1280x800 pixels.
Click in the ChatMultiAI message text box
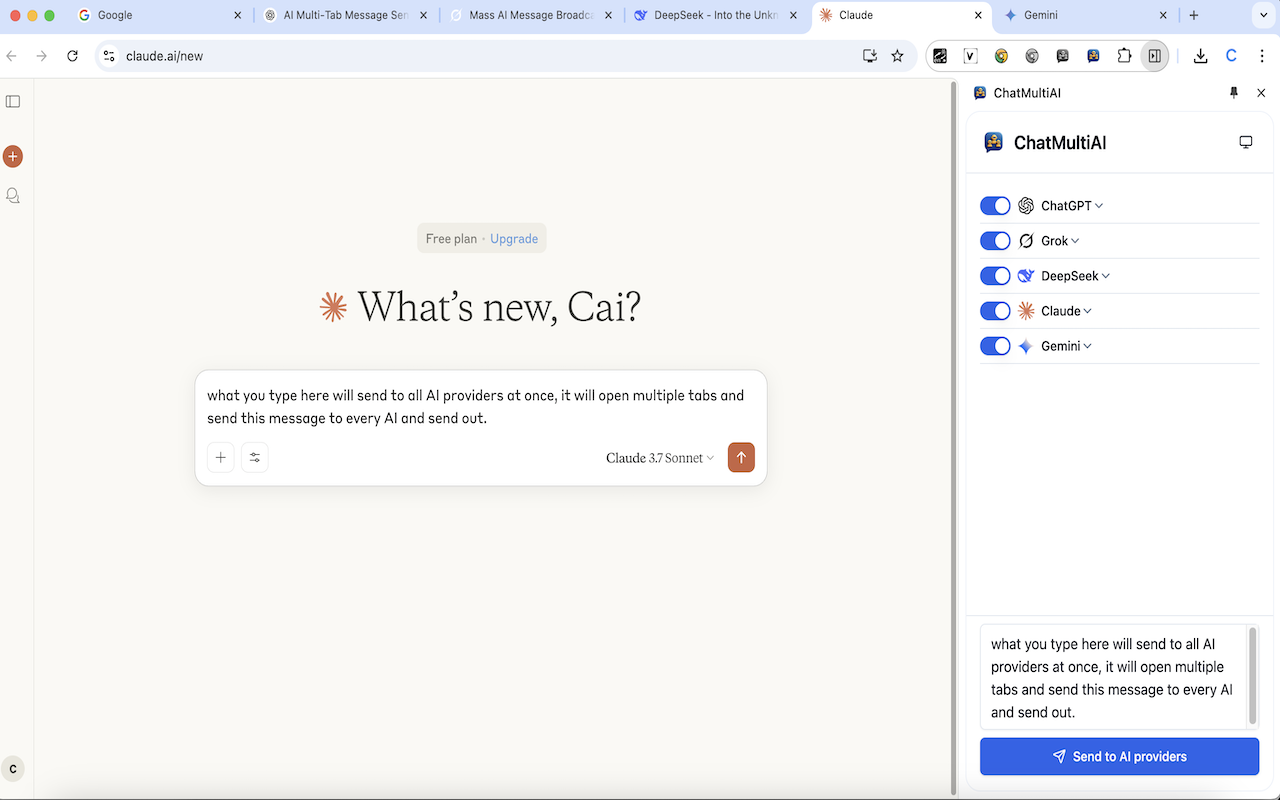(x=1114, y=678)
